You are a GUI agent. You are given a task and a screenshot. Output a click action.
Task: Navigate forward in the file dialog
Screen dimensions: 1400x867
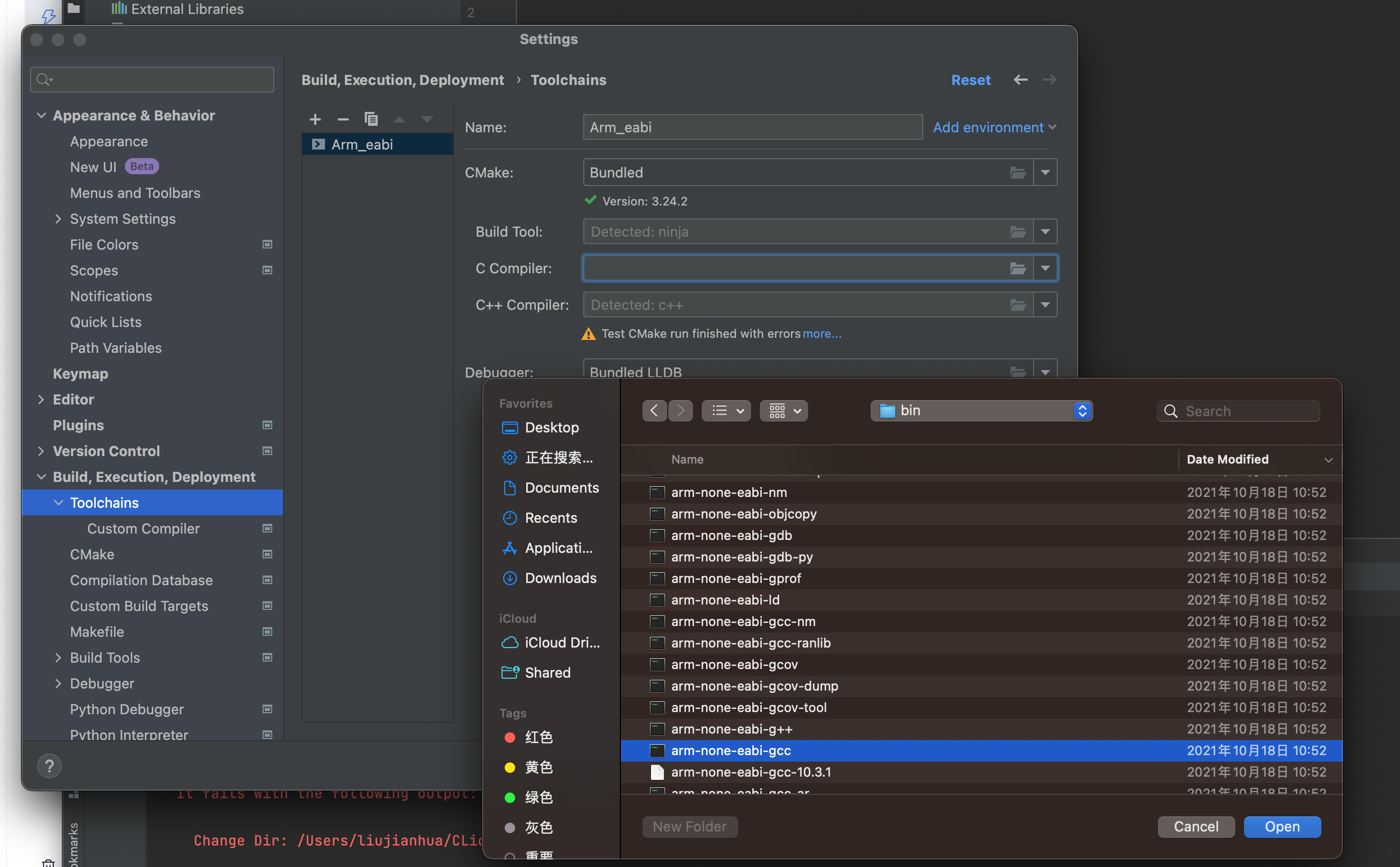[681, 410]
